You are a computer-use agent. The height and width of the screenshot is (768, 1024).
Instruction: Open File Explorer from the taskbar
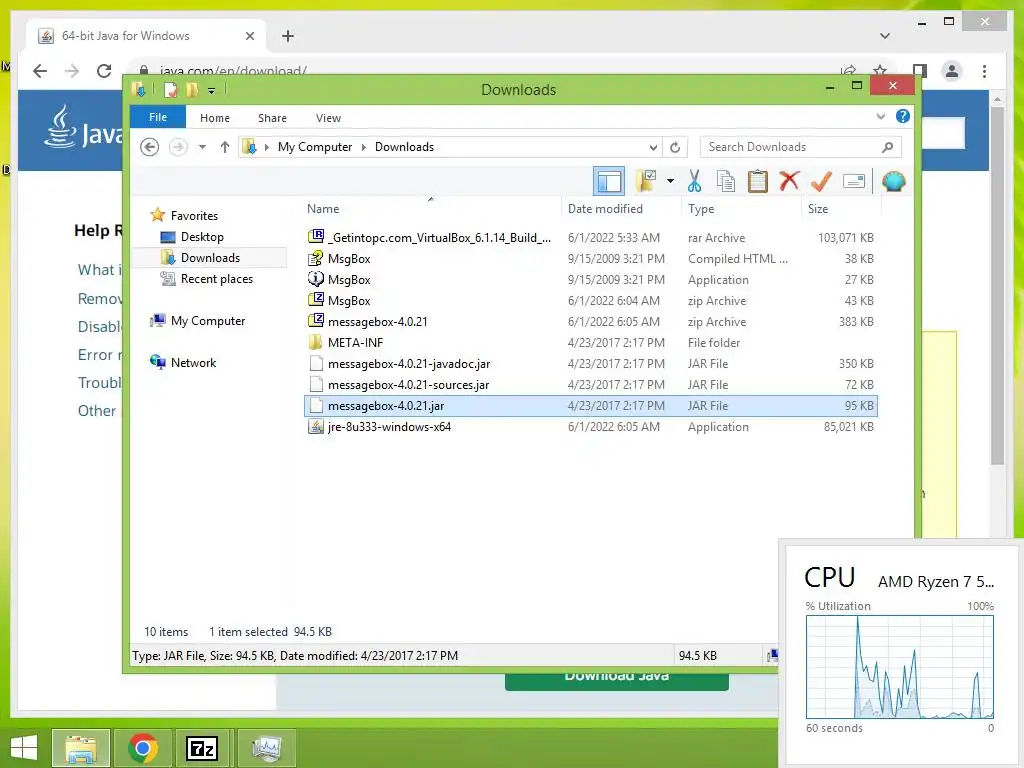[81, 748]
